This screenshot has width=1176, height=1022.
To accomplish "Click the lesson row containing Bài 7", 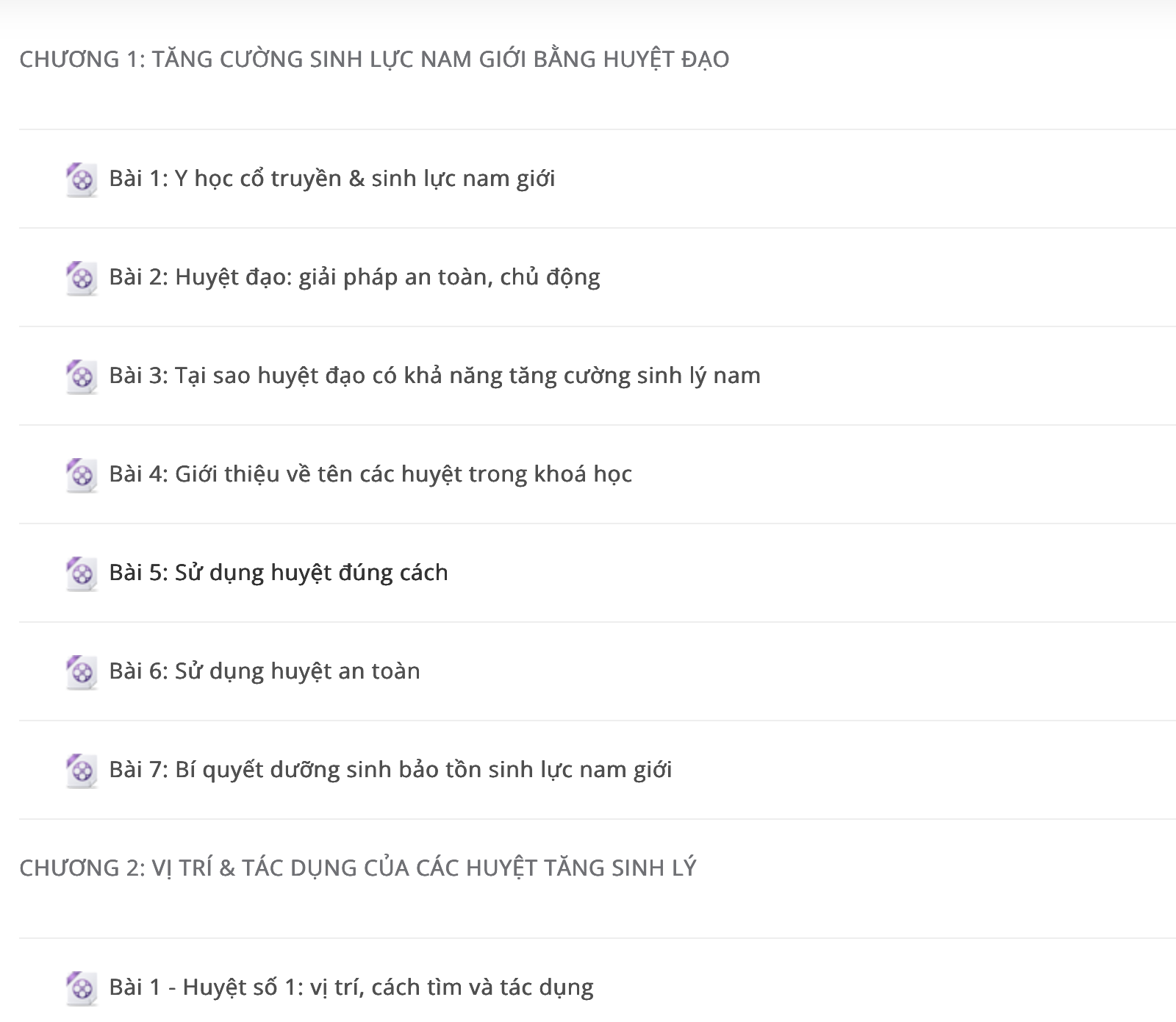I will pos(598,770).
